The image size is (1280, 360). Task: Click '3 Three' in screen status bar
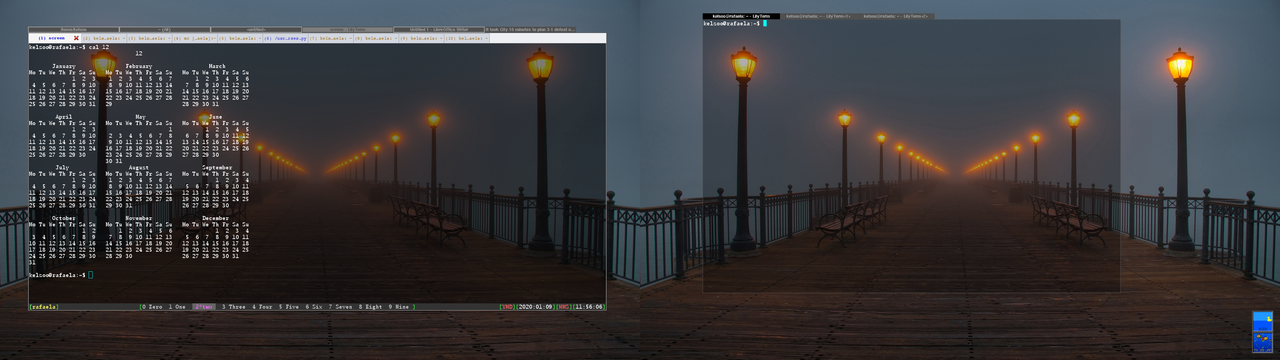click(234, 307)
